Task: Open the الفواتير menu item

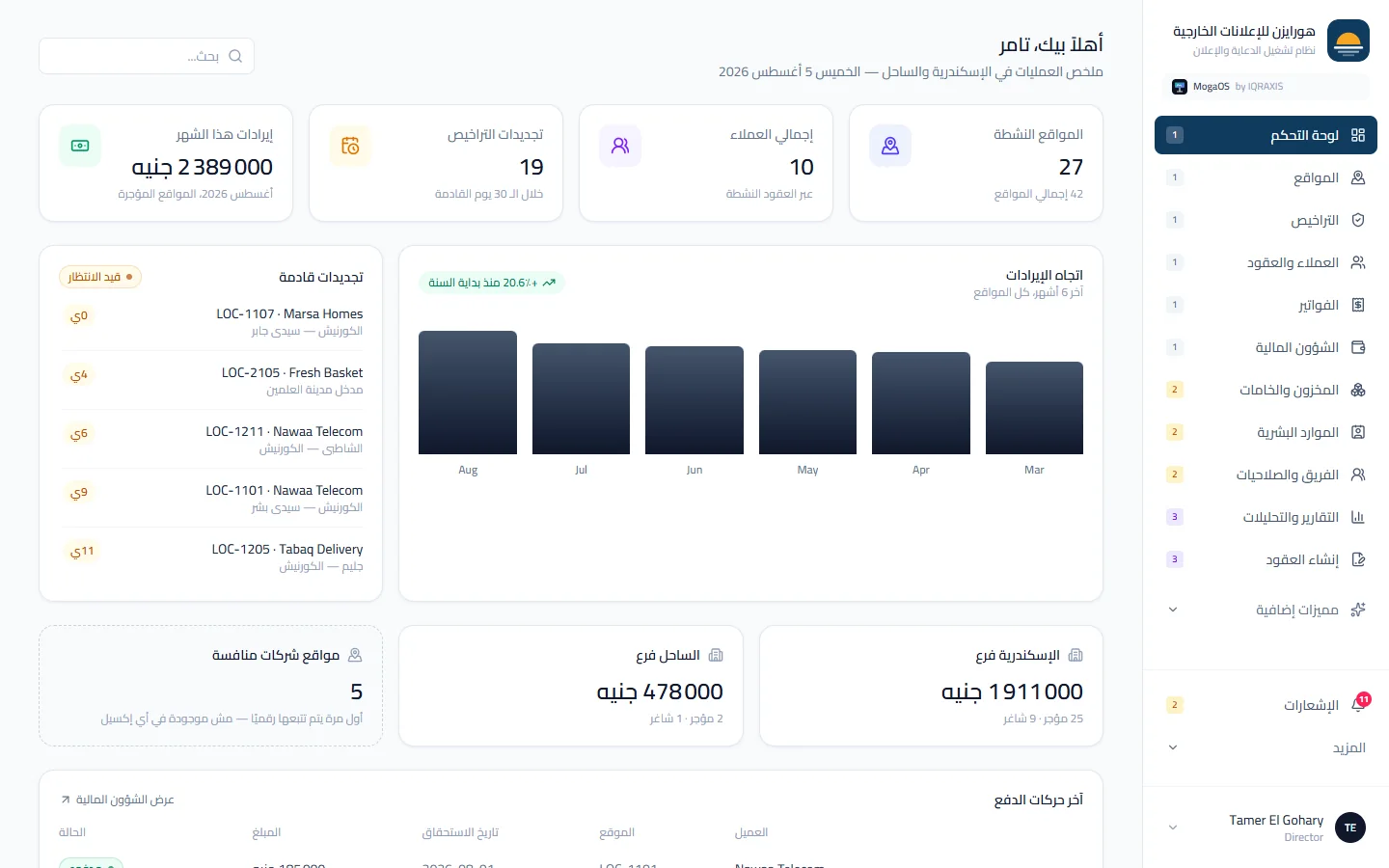Action: [1266, 305]
